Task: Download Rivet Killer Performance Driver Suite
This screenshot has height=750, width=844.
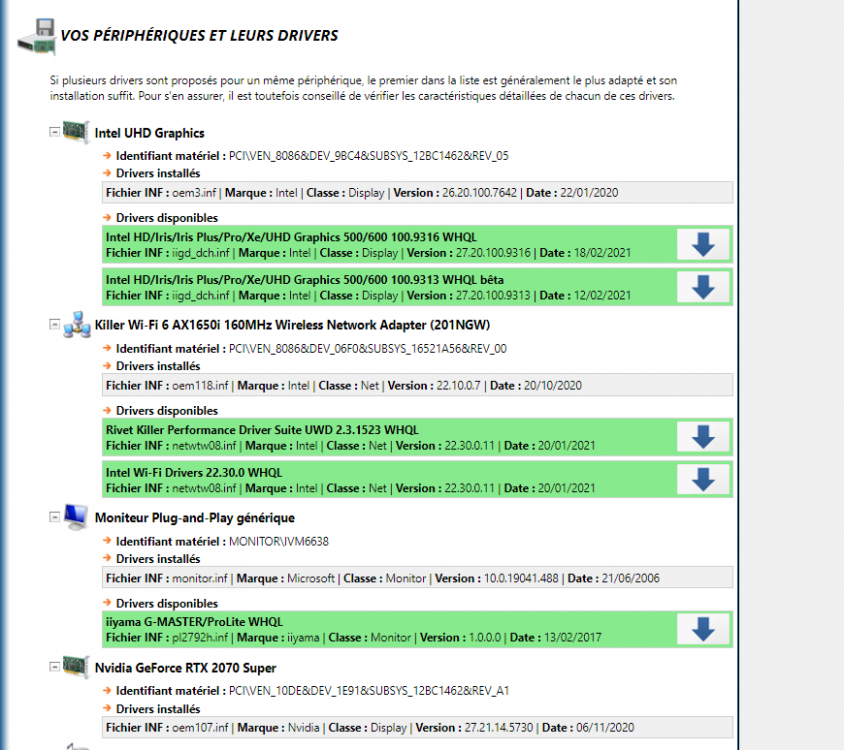Action: 703,437
